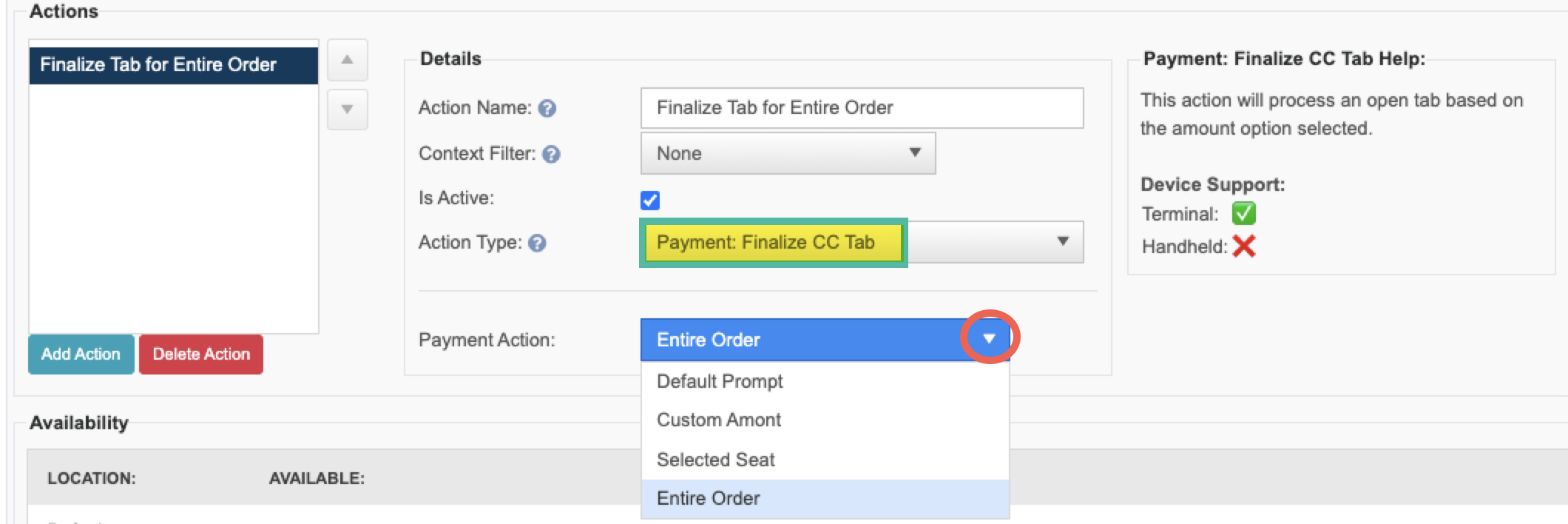This screenshot has width=1568, height=524.
Task: Click the Action Name help icon
Action: pyautogui.click(x=547, y=109)
